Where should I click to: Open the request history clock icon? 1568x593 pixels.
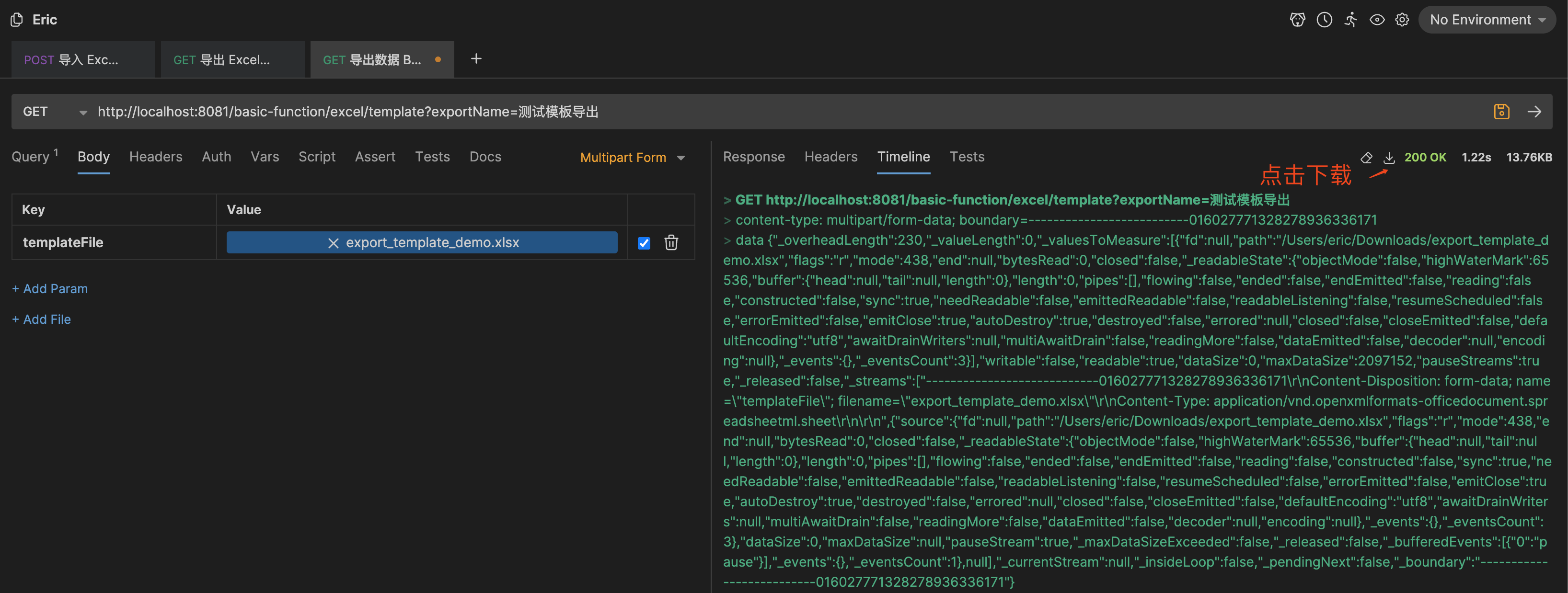point(1324,20)
